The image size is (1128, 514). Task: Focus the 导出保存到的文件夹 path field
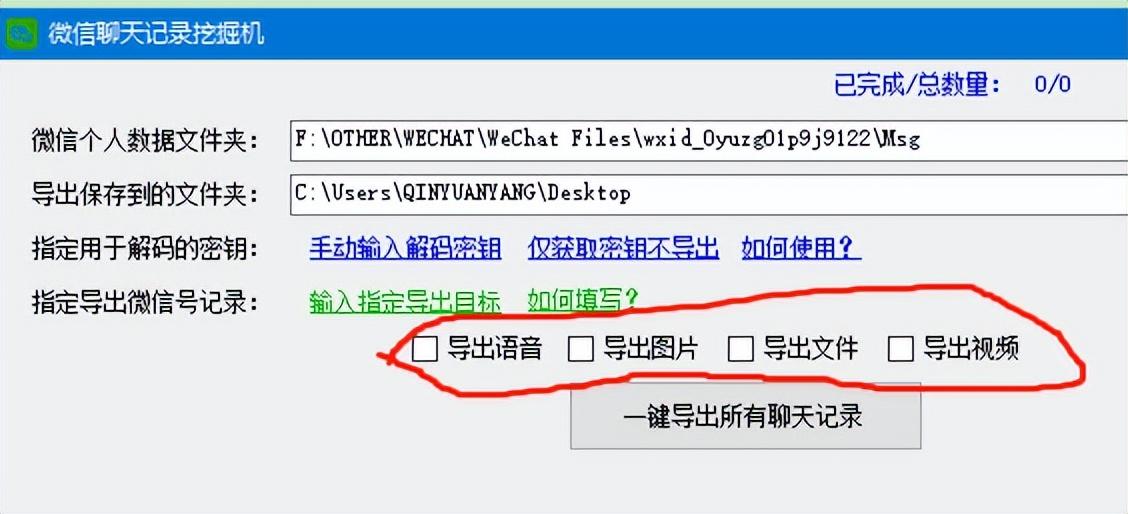coord(709,194)
